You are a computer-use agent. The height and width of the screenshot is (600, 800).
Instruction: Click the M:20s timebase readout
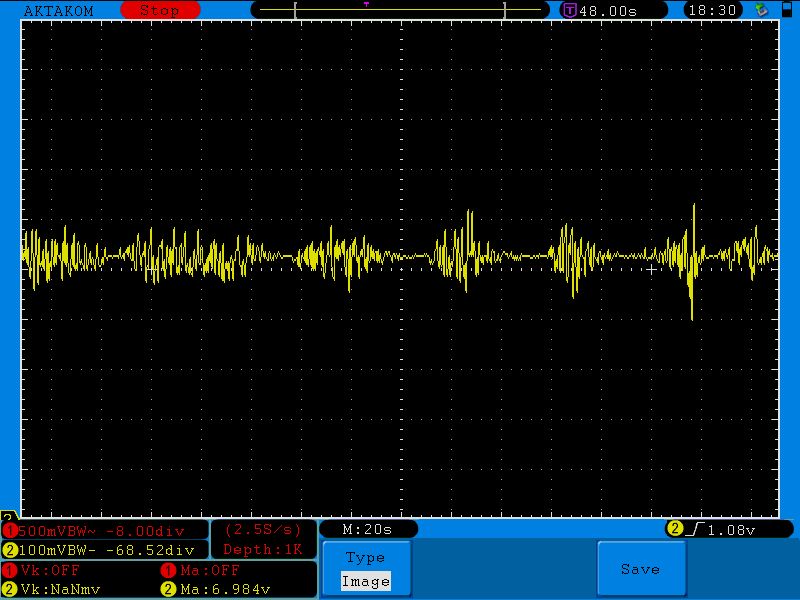tap(367, 530)
